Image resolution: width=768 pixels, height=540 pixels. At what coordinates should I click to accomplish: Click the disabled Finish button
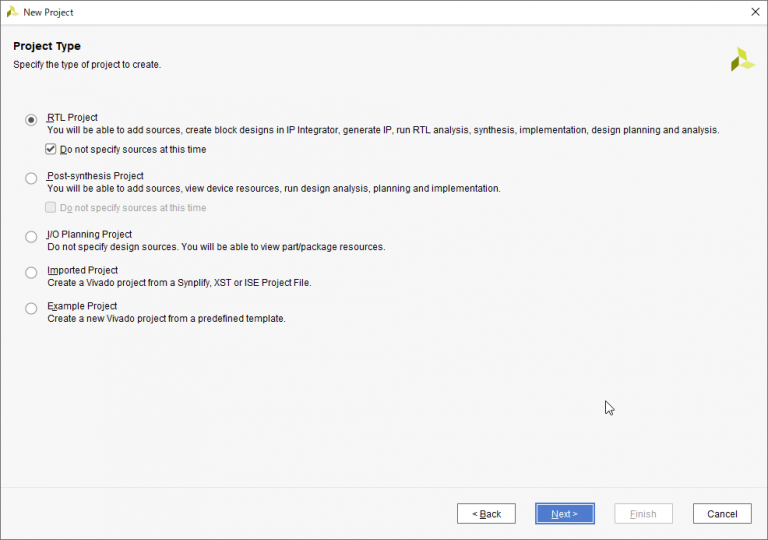(643, 514)
